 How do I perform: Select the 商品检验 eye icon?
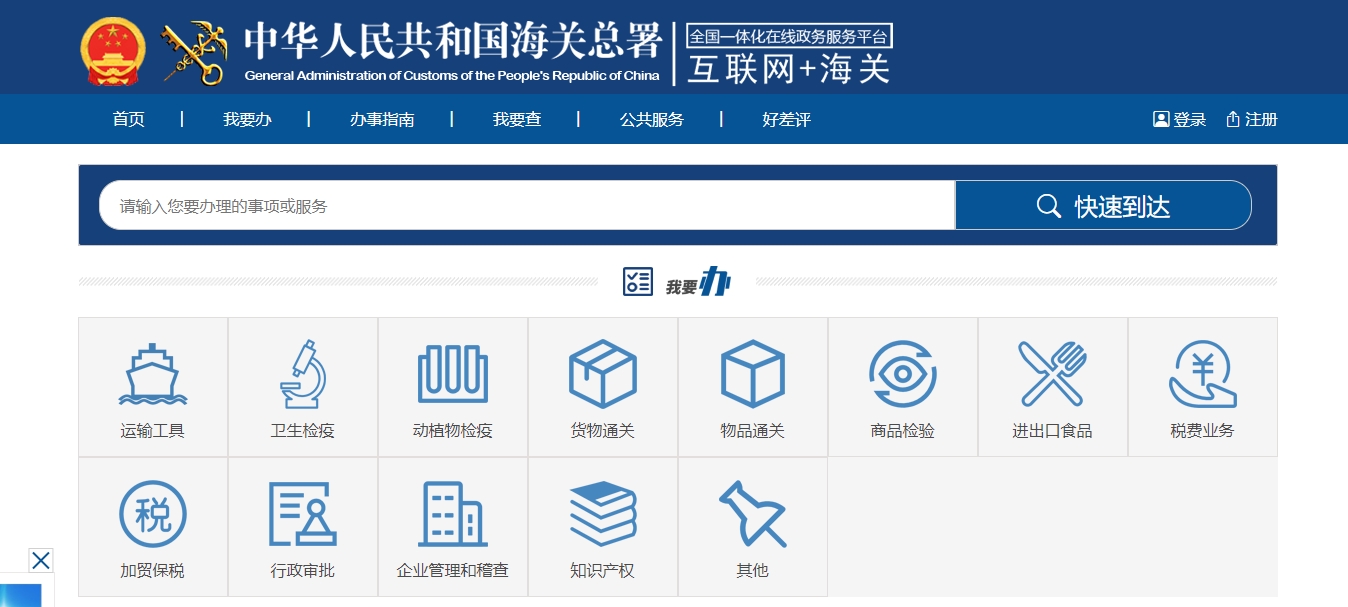tap(903, 375)
